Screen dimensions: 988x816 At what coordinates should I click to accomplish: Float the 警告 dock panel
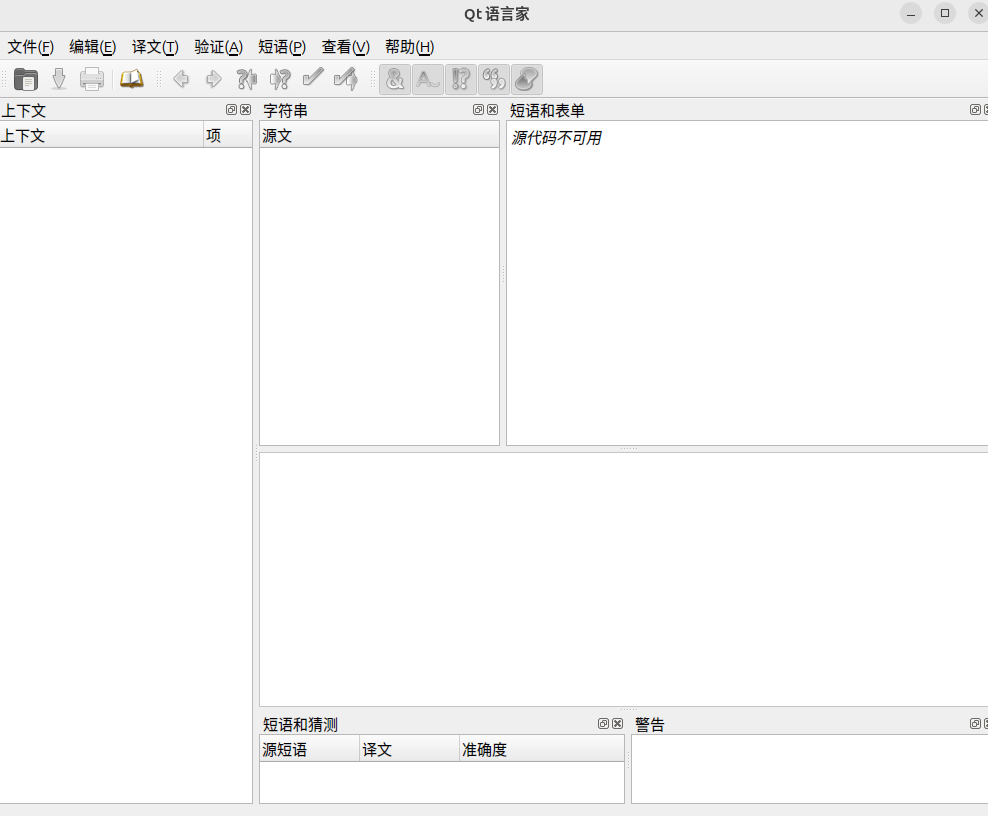point(975,723)
